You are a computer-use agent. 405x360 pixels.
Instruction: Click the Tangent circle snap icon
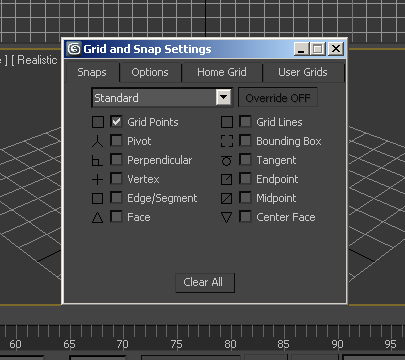pyautogui.click(x=226, y=161)
